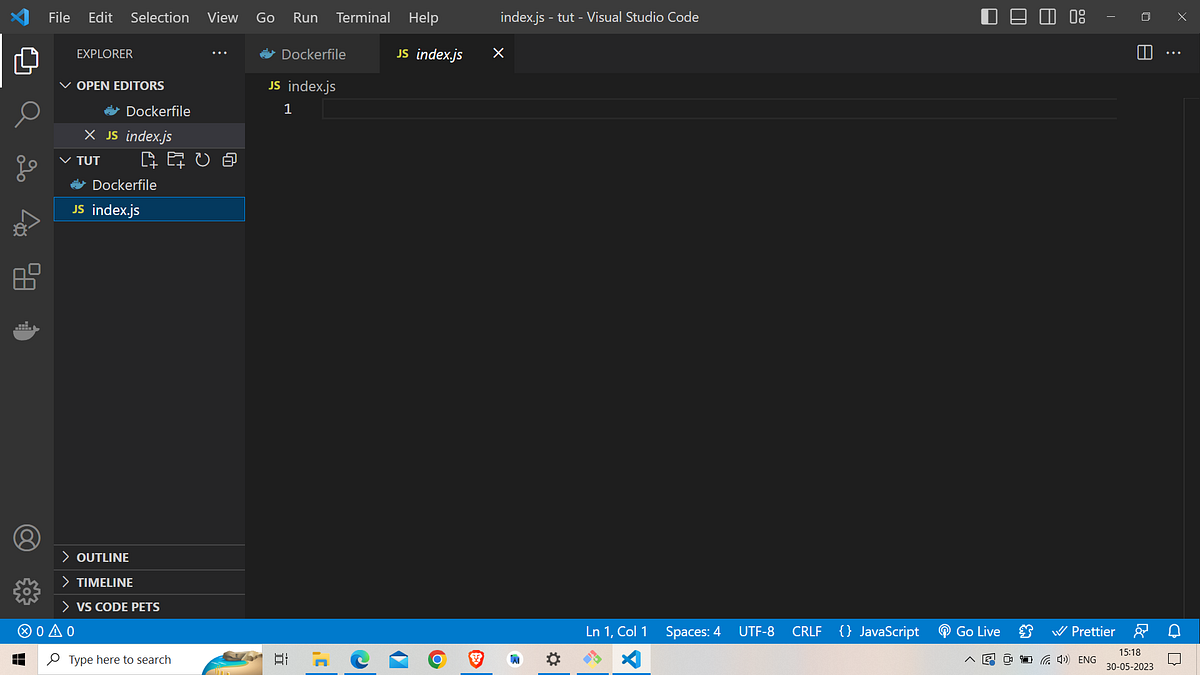The width and height of the screenshot is (1200, 675).
Task: Open the Terminal menu
Action: point(362,17)
